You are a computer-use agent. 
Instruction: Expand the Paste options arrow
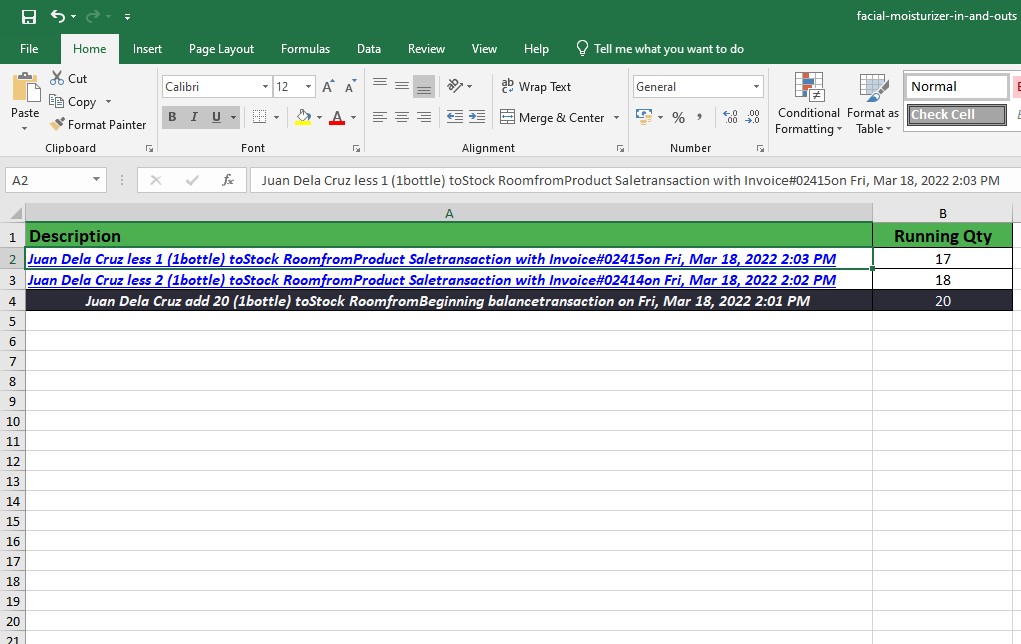(25, 128)
